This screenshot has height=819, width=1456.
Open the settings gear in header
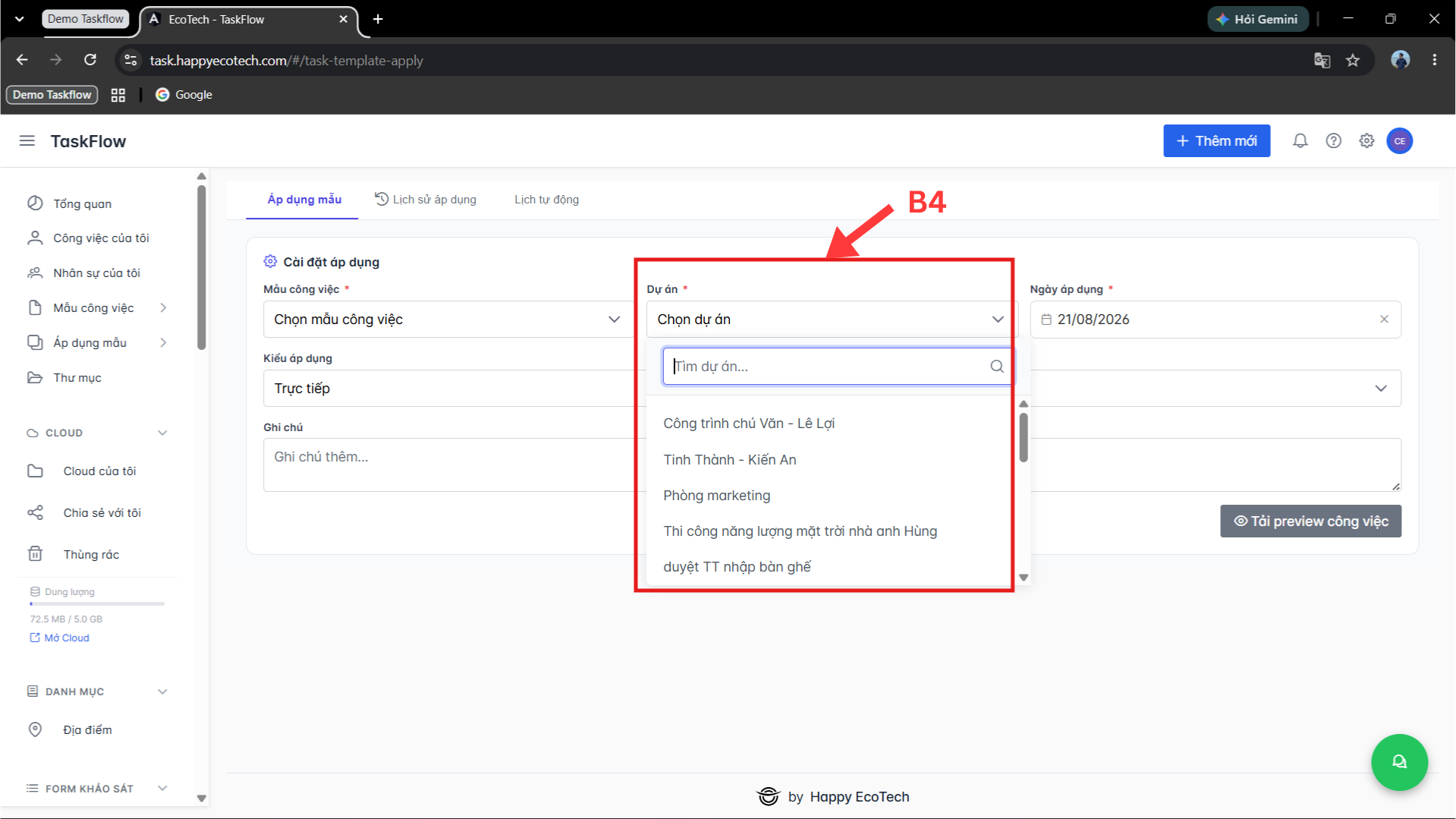(1366, 141)
